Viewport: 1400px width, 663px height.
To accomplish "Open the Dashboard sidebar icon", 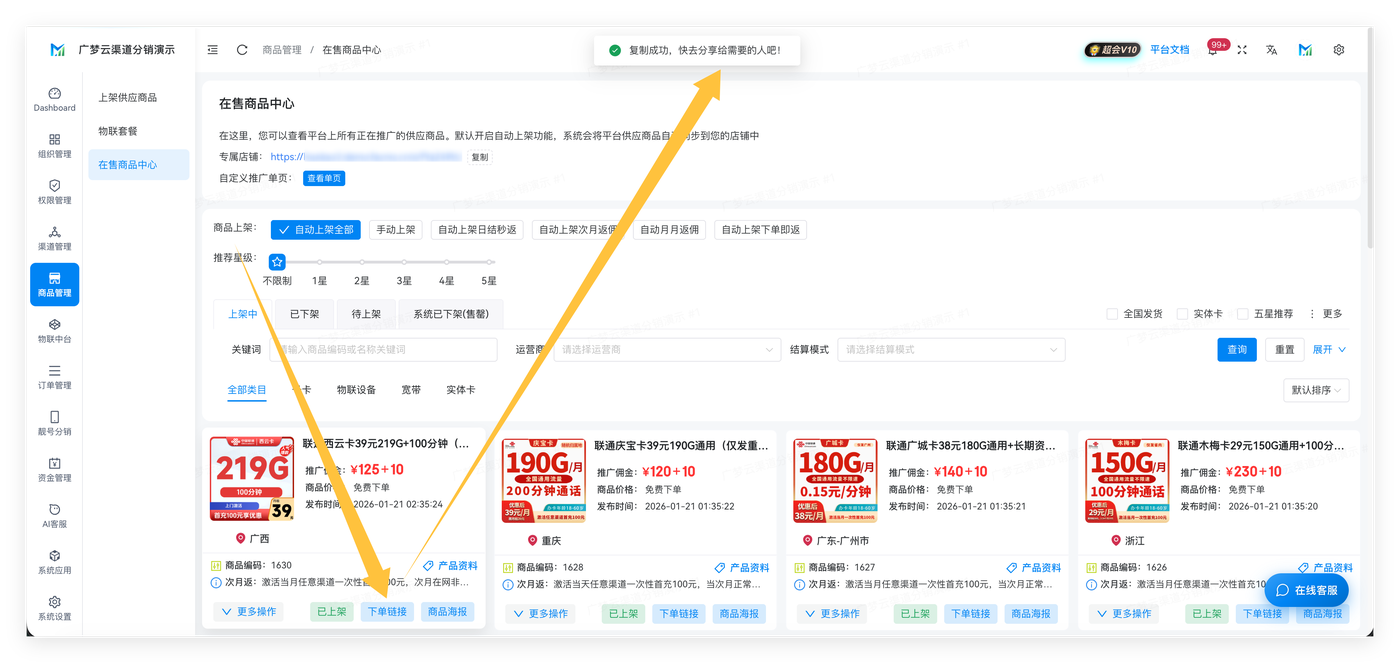I will [54, 99].
